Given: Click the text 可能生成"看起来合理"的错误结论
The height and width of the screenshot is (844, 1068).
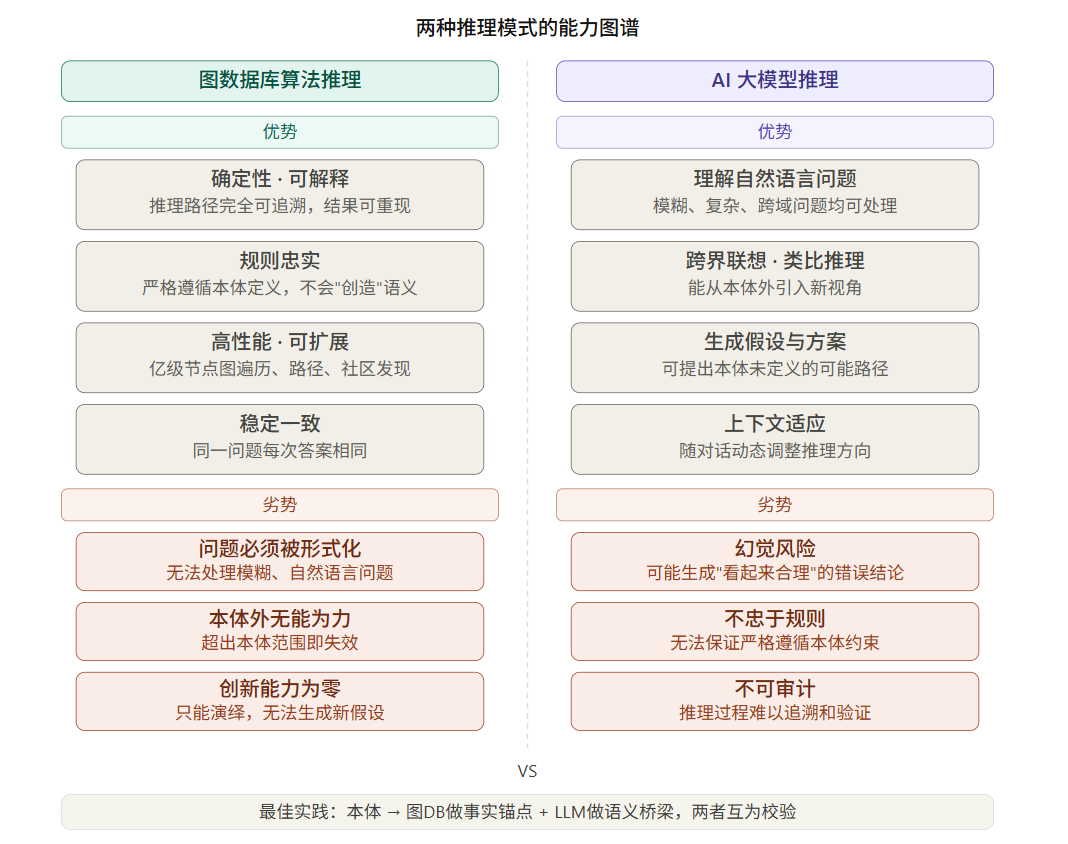Looking at the screenshot, I should click(x=774, y=573).
